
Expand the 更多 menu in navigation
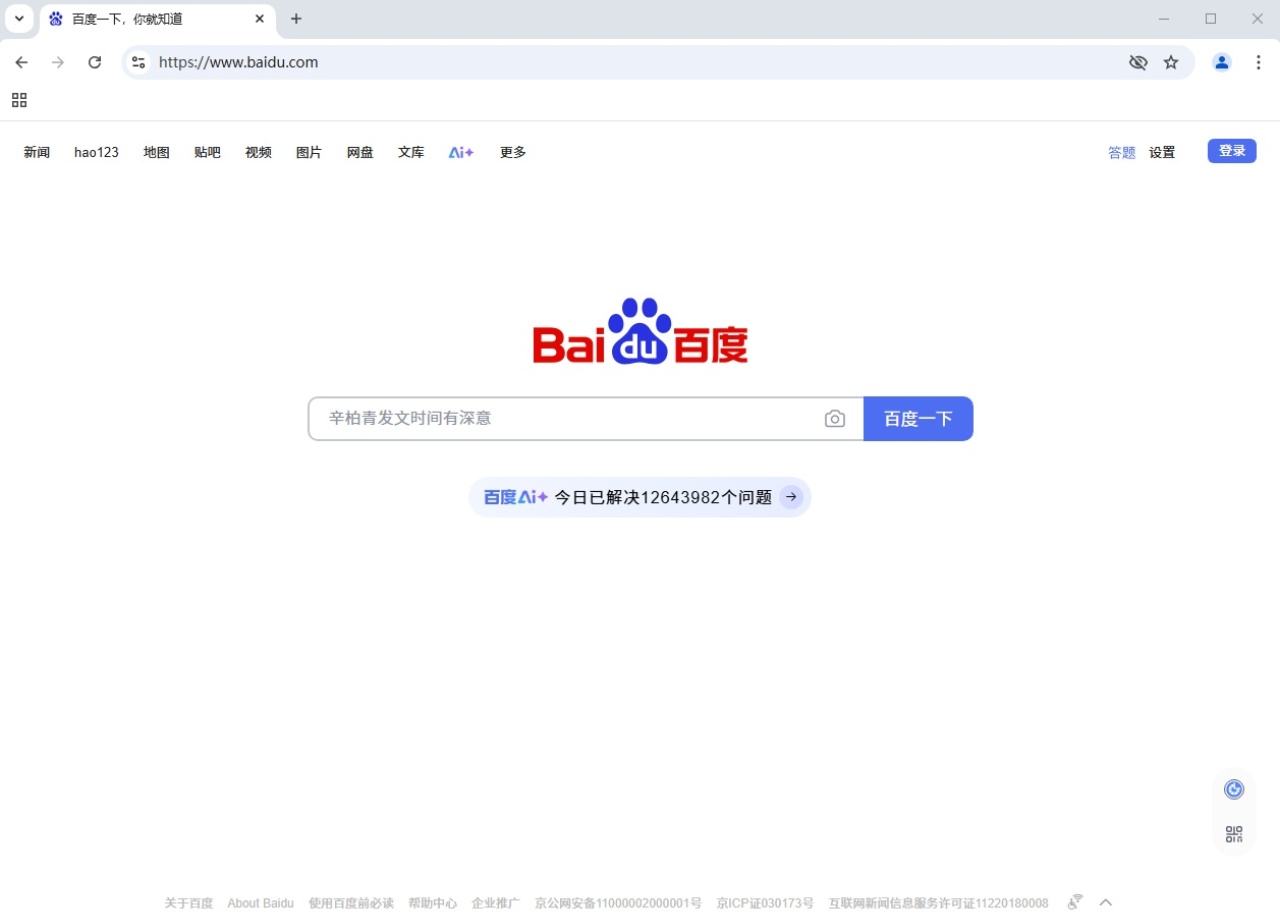(513, 153)
